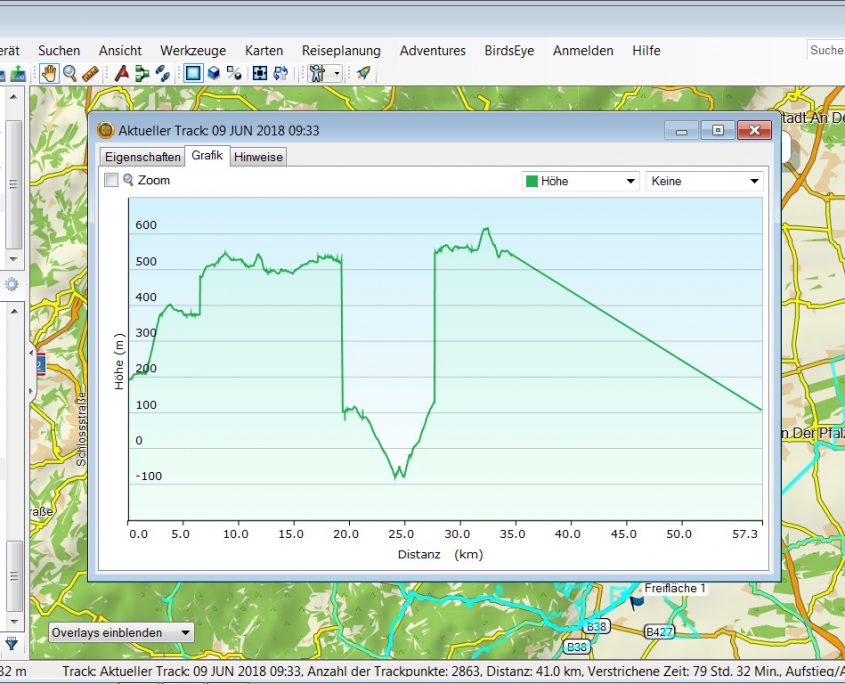Select the ruler measure tool
845x684 pixels.
point(91,73)
